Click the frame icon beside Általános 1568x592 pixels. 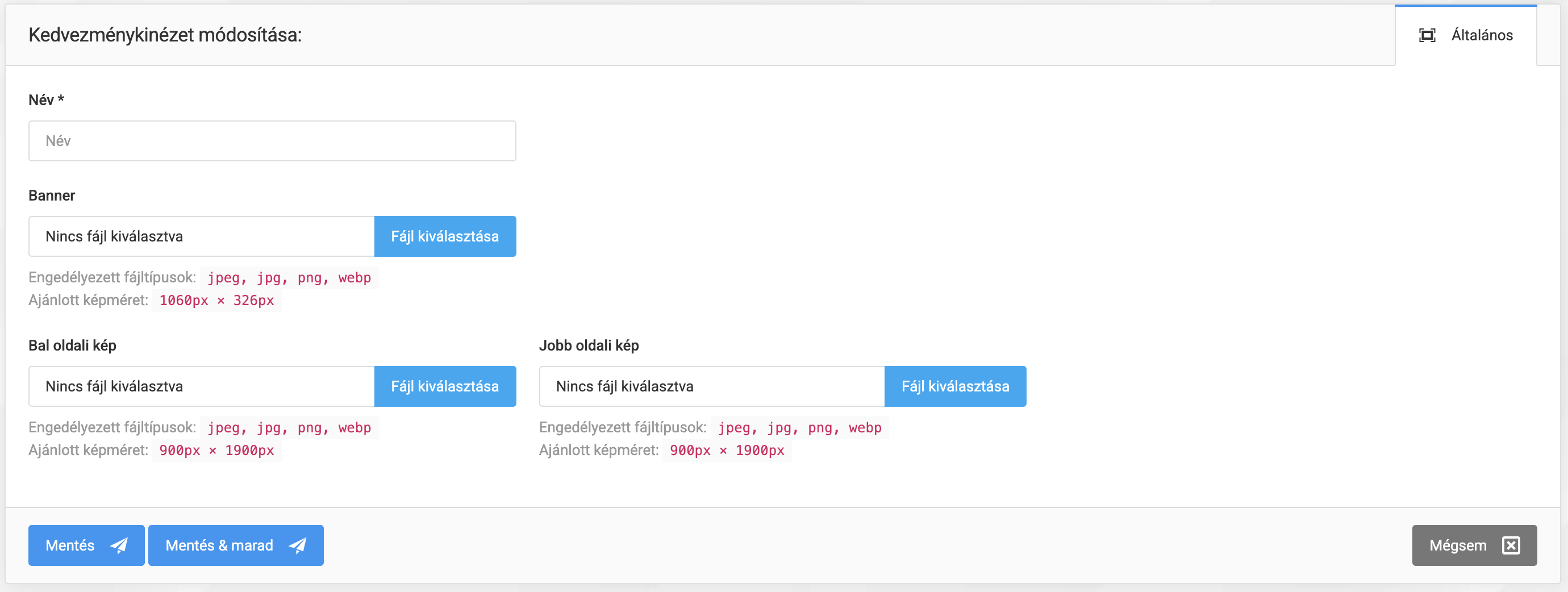coord(1427,35)
